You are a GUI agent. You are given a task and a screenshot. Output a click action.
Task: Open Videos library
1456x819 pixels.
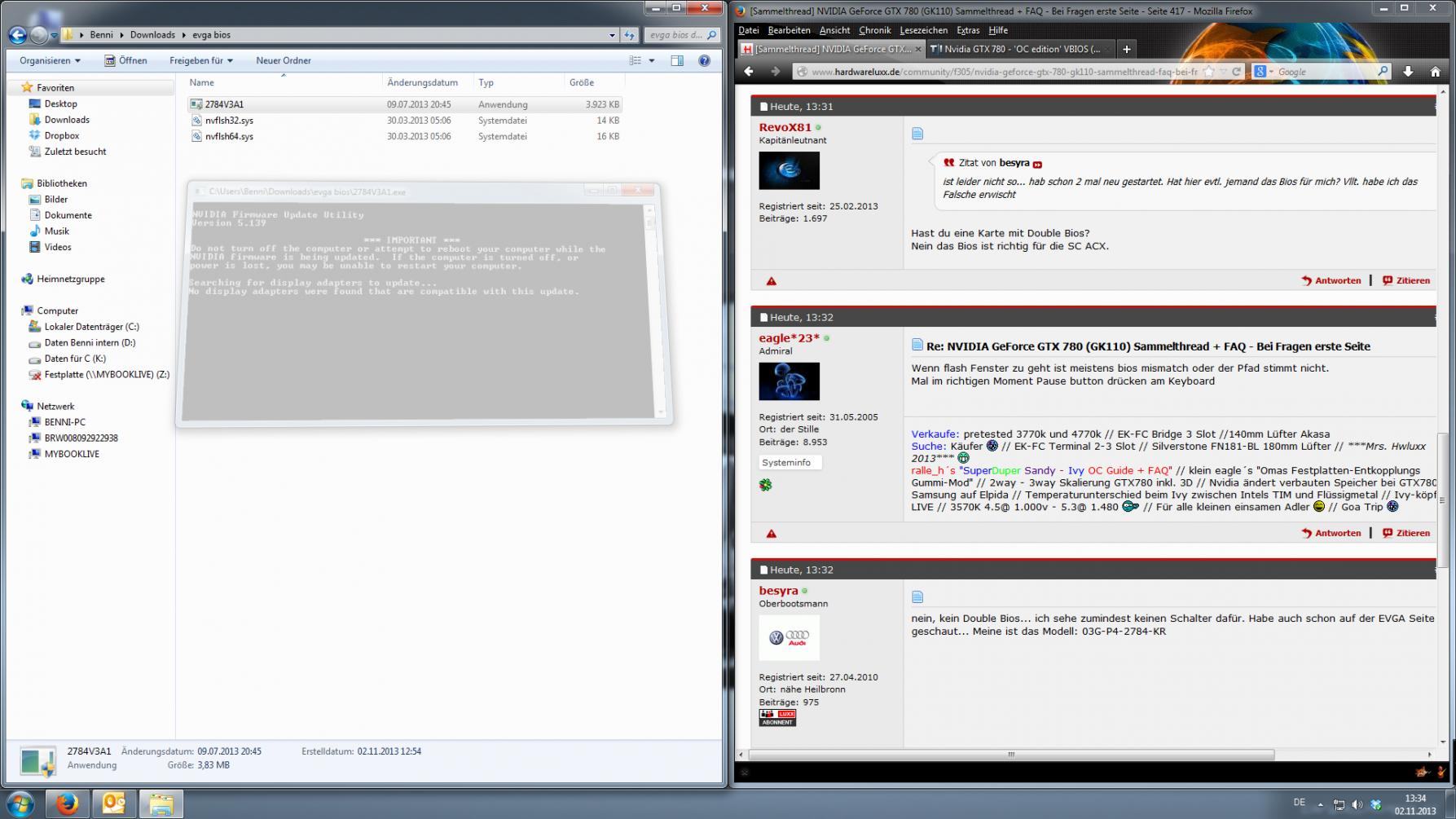(x=57, y=247)
